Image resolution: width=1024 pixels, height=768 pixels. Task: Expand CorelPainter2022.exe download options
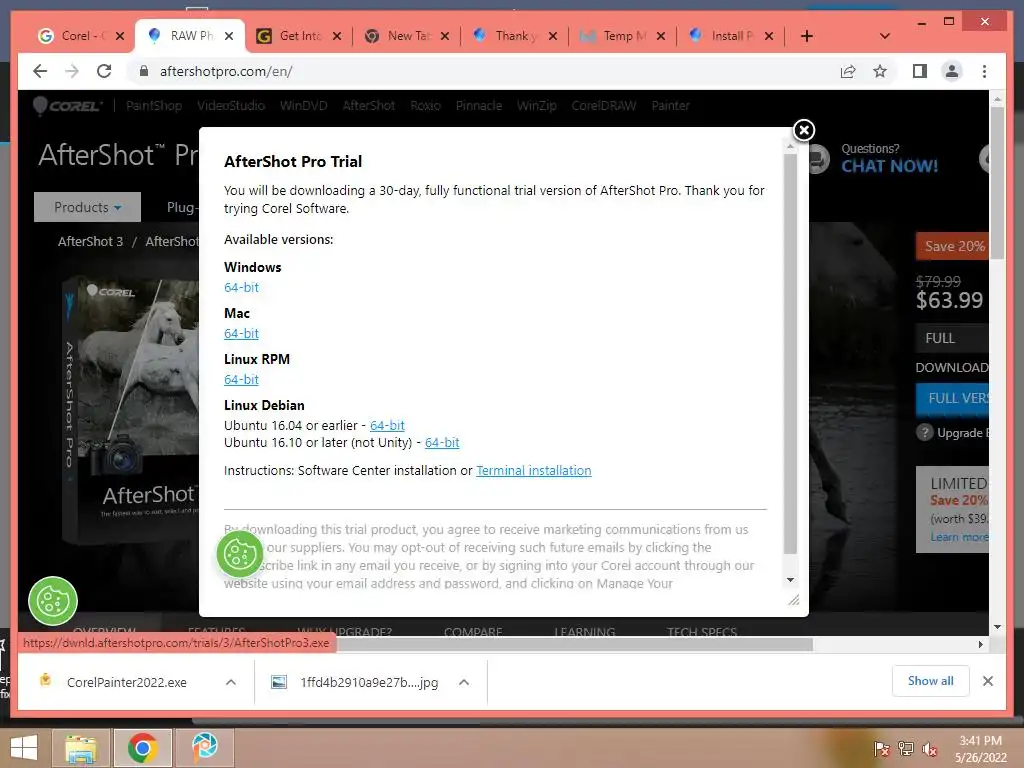pyautogui.click(x=231, y=682)
